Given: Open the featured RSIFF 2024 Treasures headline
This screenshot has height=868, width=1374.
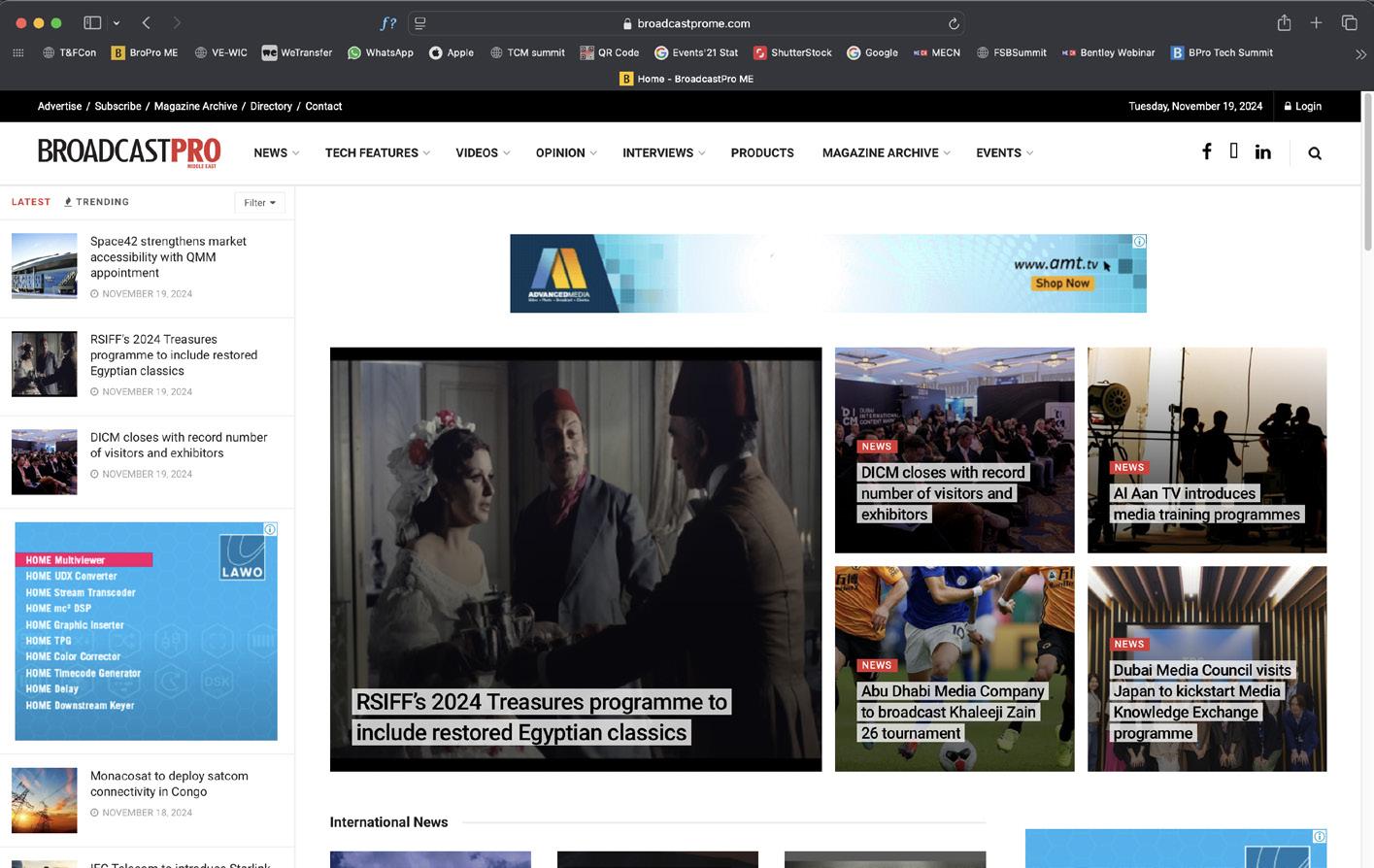Looking at the screenshot, I should point(541,717).
